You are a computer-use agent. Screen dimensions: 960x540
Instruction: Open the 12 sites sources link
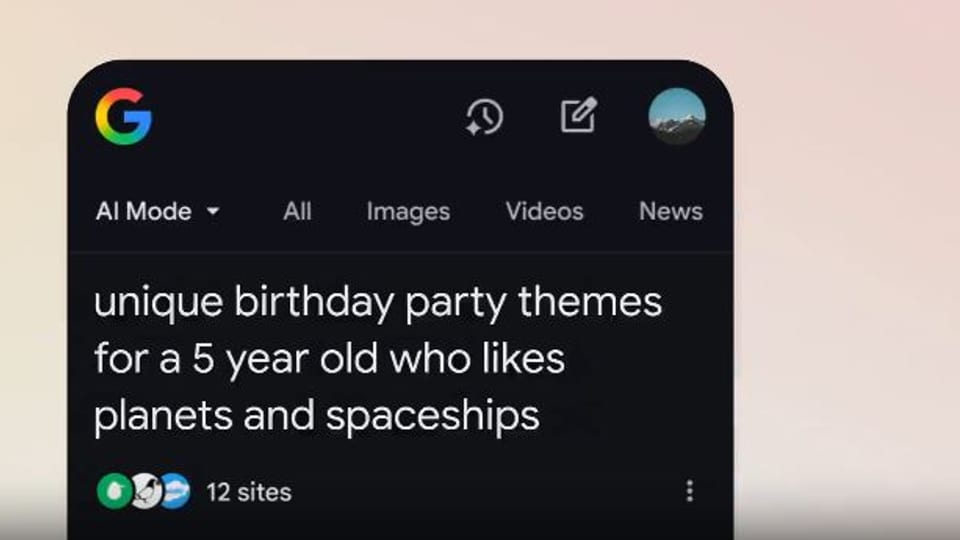(x=249, y=492)
